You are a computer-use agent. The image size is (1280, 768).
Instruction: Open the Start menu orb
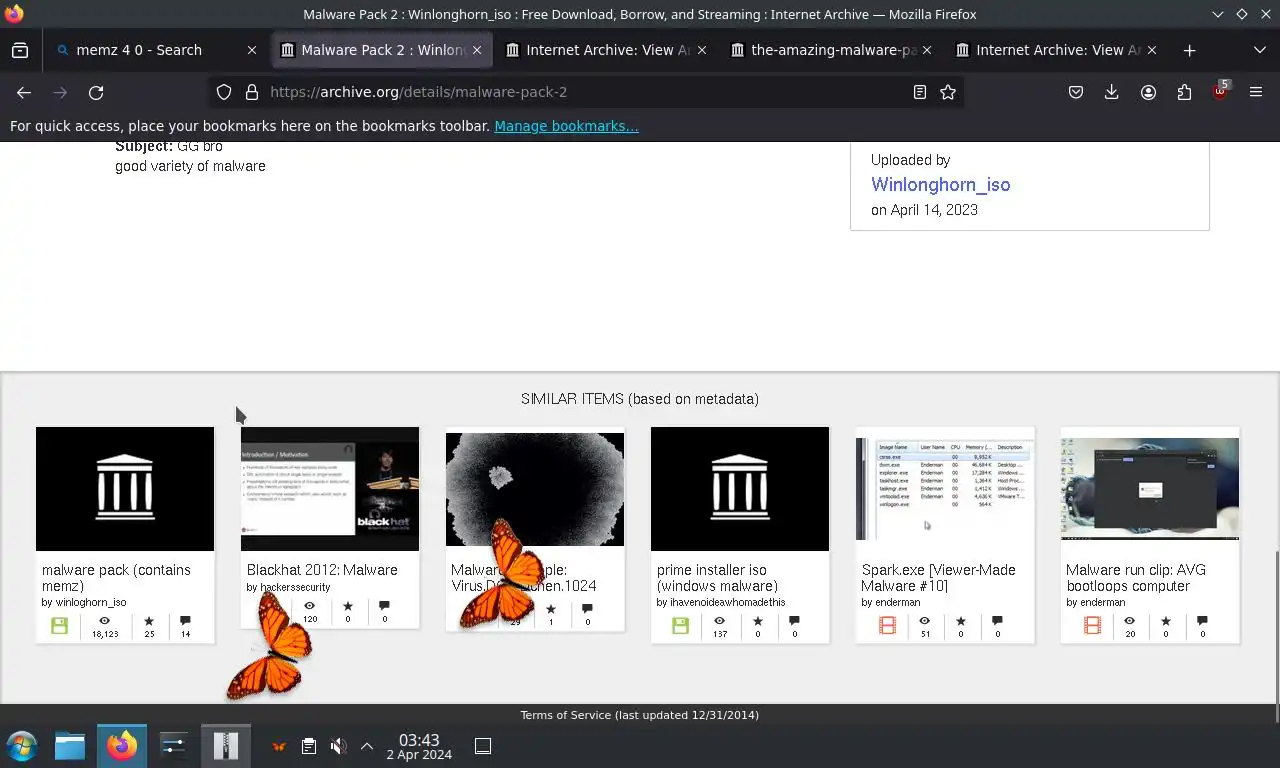pyautogui.click(x=21, y=746)
